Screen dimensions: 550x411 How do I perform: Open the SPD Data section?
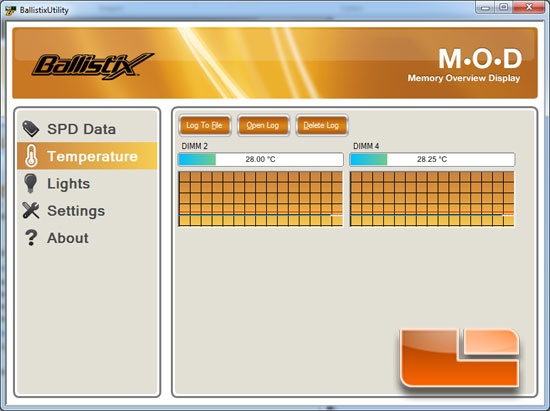pos(87,129)
